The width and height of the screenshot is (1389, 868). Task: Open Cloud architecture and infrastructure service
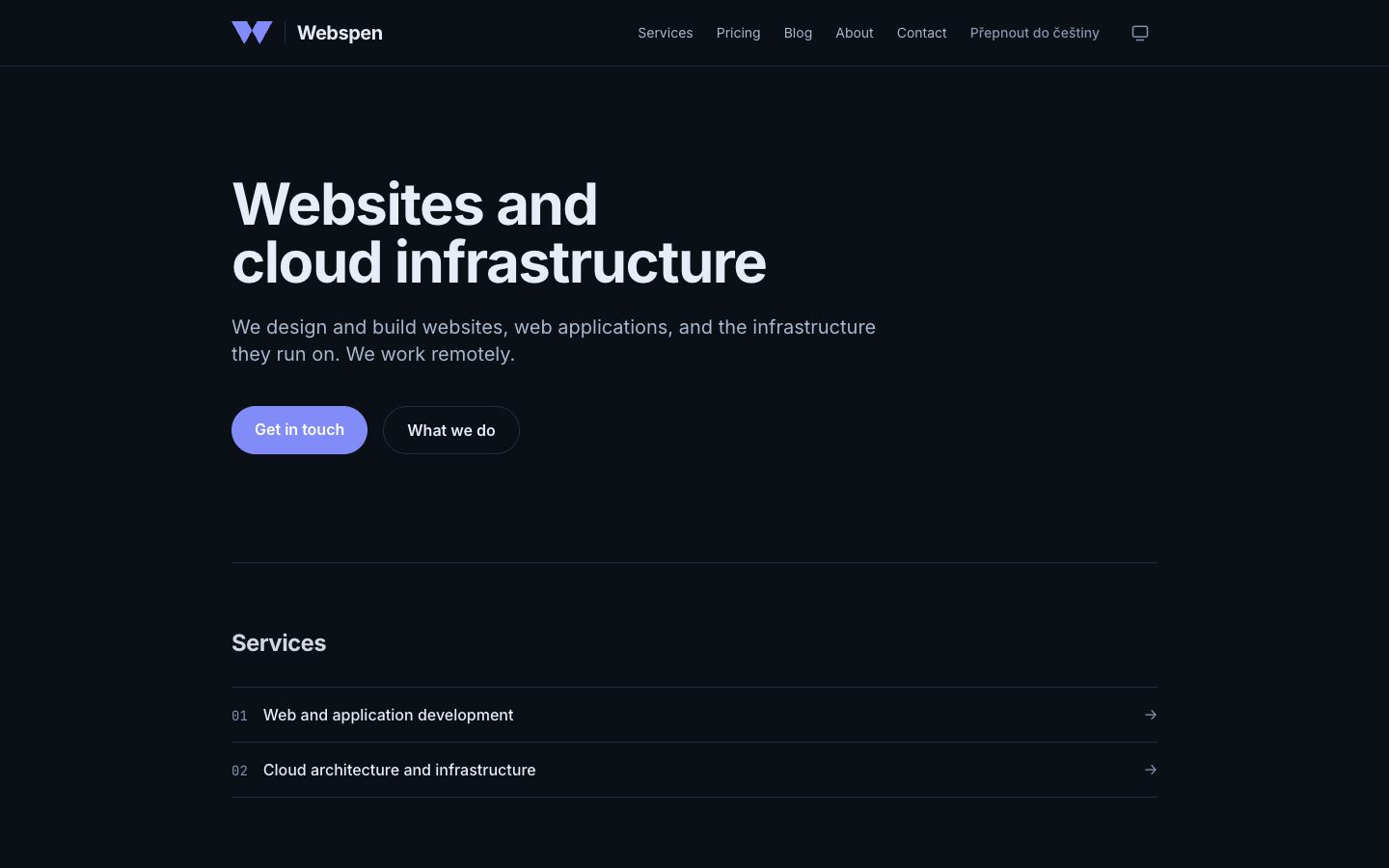point(694,770)
